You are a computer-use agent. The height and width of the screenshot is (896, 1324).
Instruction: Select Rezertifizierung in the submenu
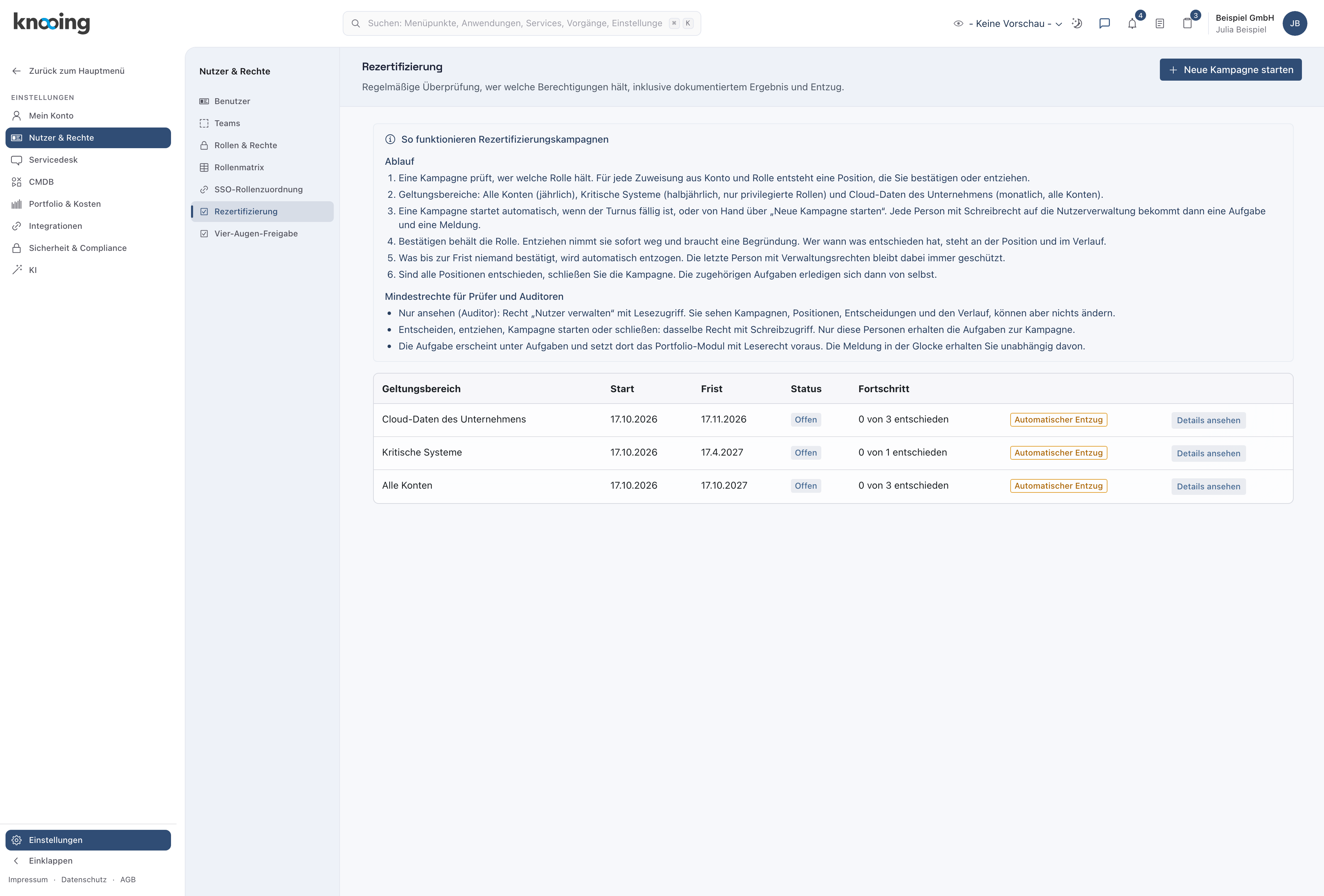click(262, 212)
